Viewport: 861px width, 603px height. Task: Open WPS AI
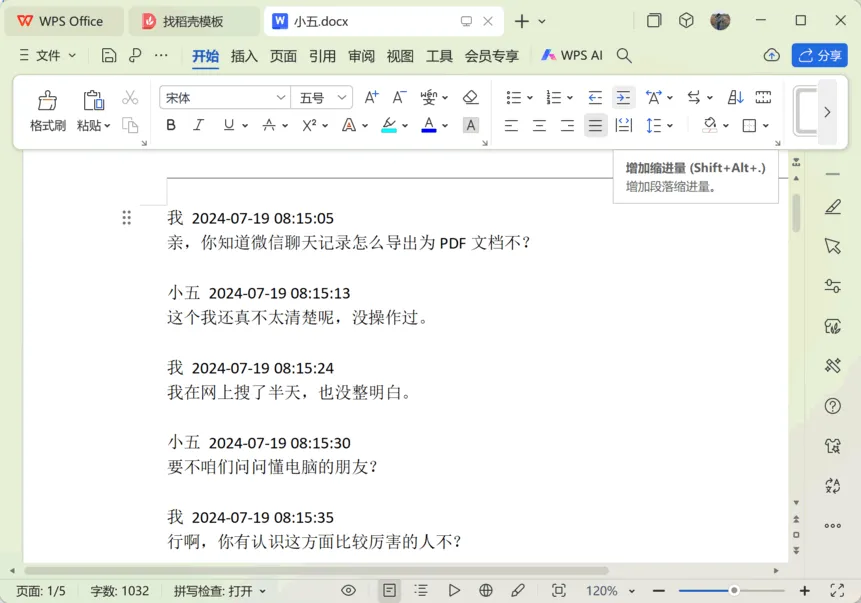[572, 55]
